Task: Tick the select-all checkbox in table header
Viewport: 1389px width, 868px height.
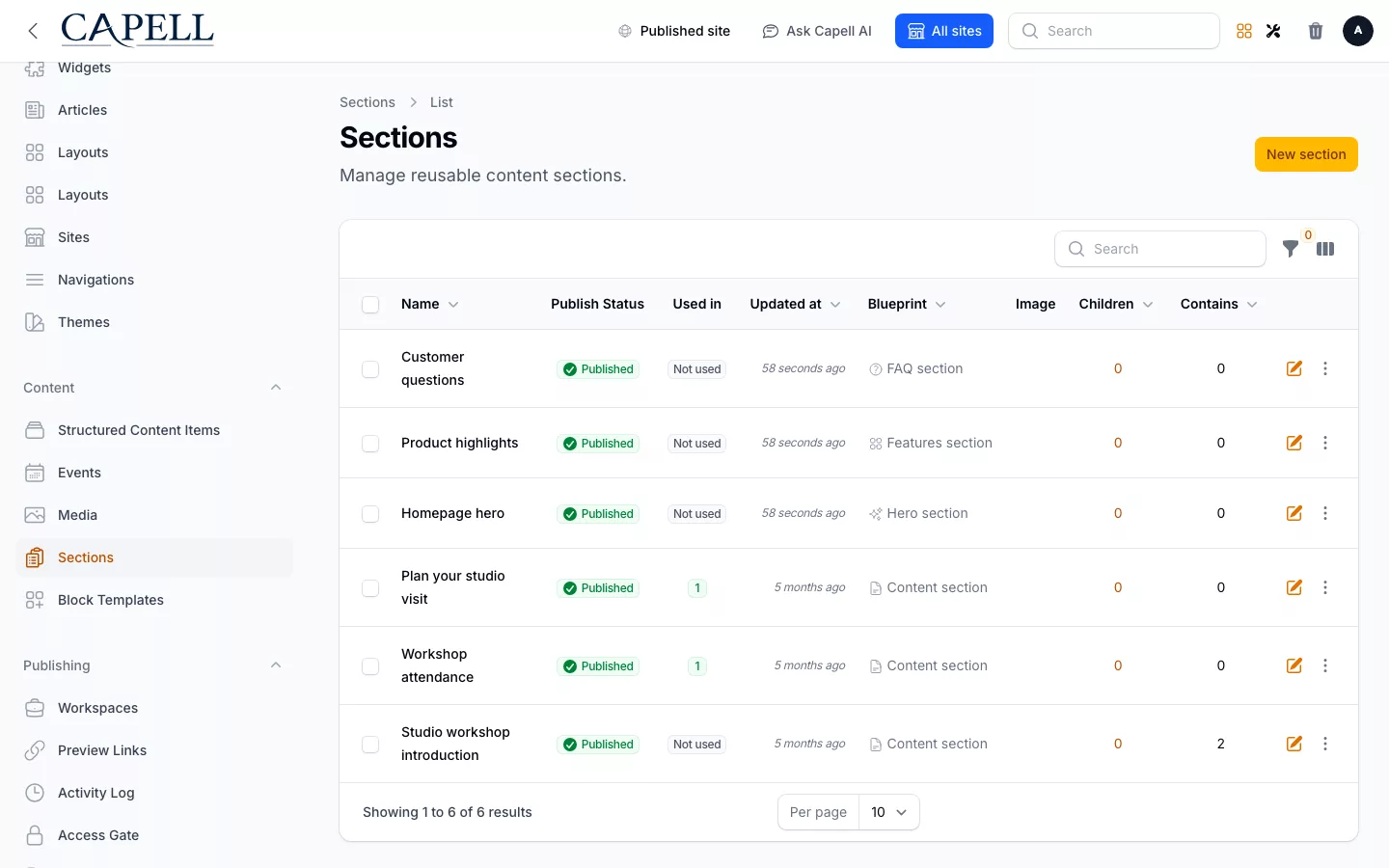Action: tap(370, 305)
